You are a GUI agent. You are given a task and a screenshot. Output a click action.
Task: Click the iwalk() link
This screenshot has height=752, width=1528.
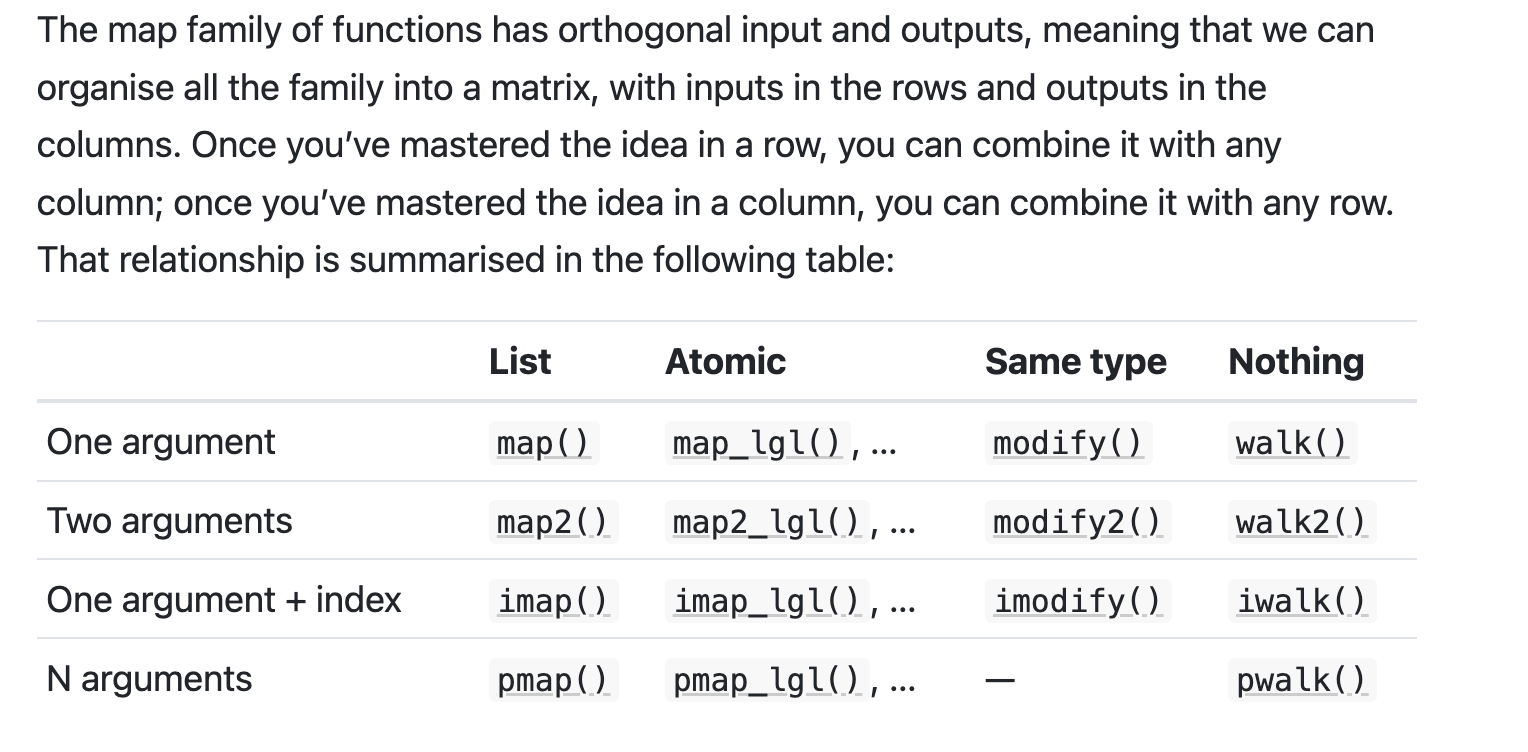(1301, 601)
